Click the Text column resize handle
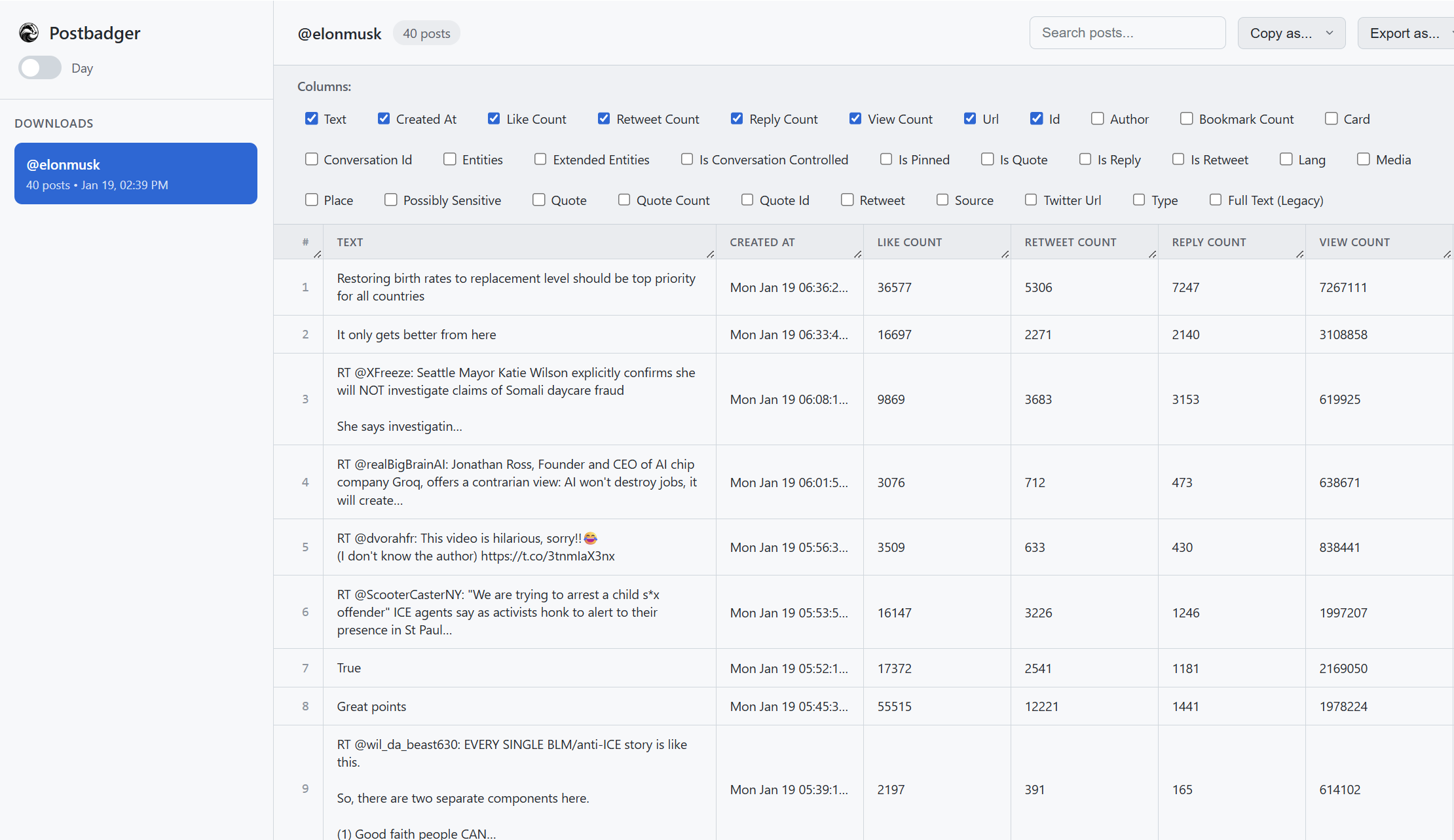The height and width of the screenshot is (840, 1454). (x=711, y=254)
